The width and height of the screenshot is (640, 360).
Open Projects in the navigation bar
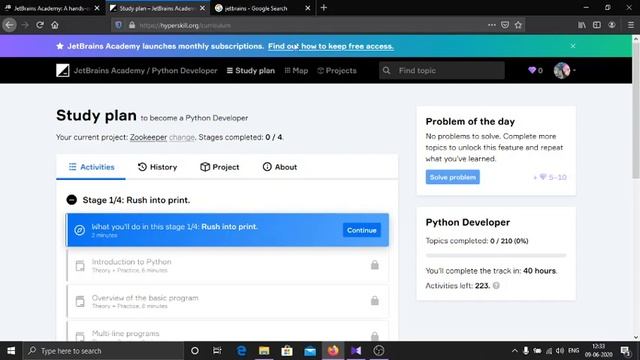337,71
